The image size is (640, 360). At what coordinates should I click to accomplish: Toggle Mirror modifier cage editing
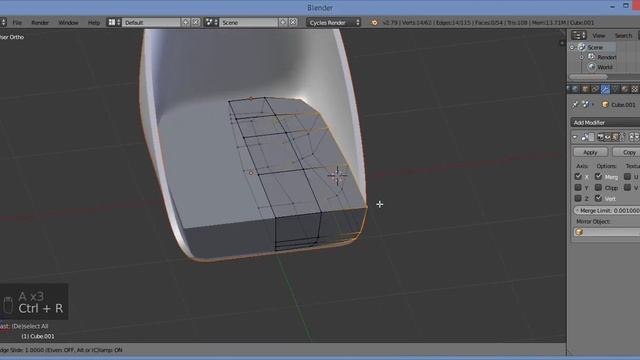pyautogui.click(x=622, y=137)
